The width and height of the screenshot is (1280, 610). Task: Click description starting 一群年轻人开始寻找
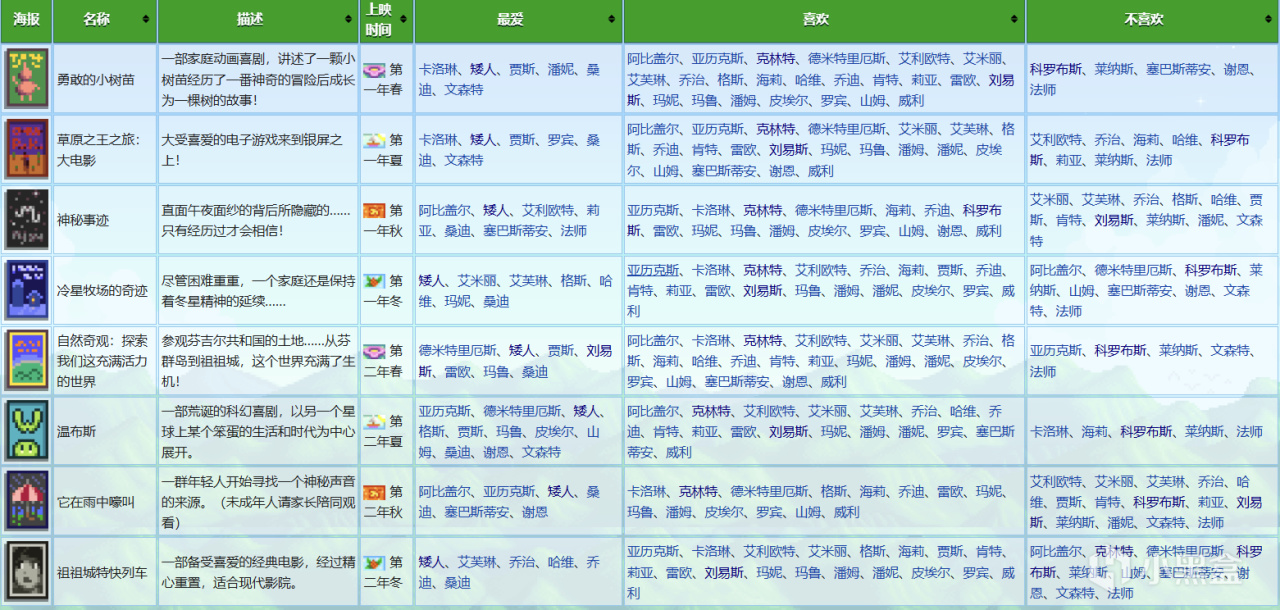(257, 502)
